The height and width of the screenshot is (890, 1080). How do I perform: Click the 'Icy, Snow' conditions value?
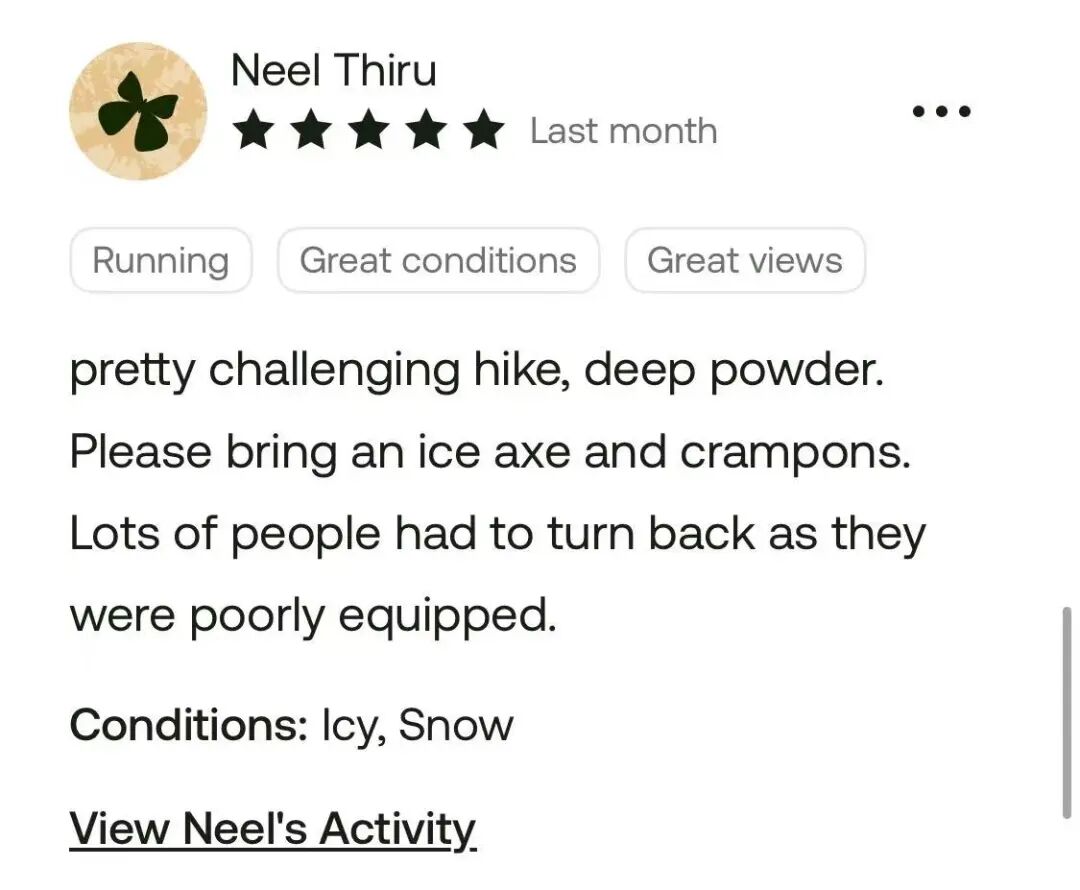click(x=416, y=725)
